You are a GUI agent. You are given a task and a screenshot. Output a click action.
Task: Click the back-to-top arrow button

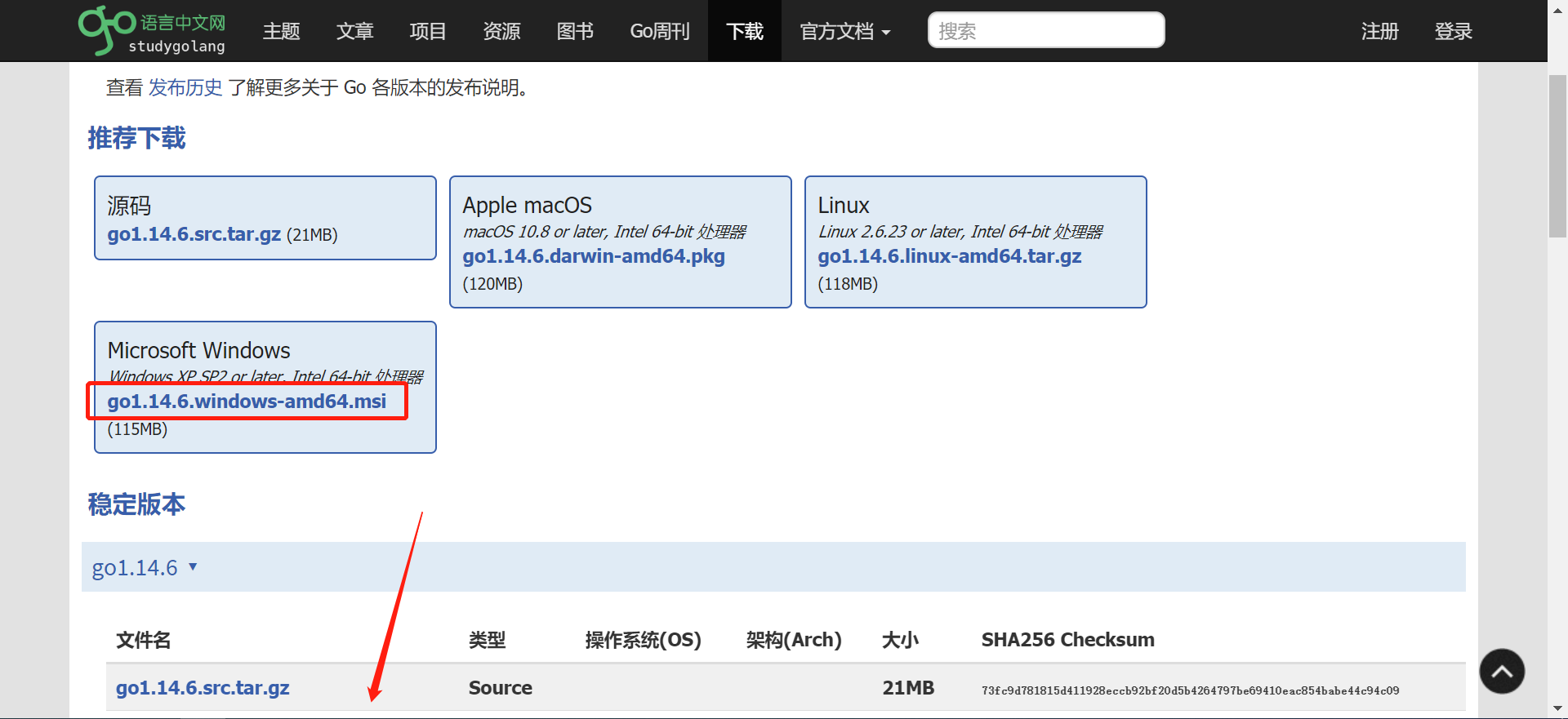click(1502, 672)
